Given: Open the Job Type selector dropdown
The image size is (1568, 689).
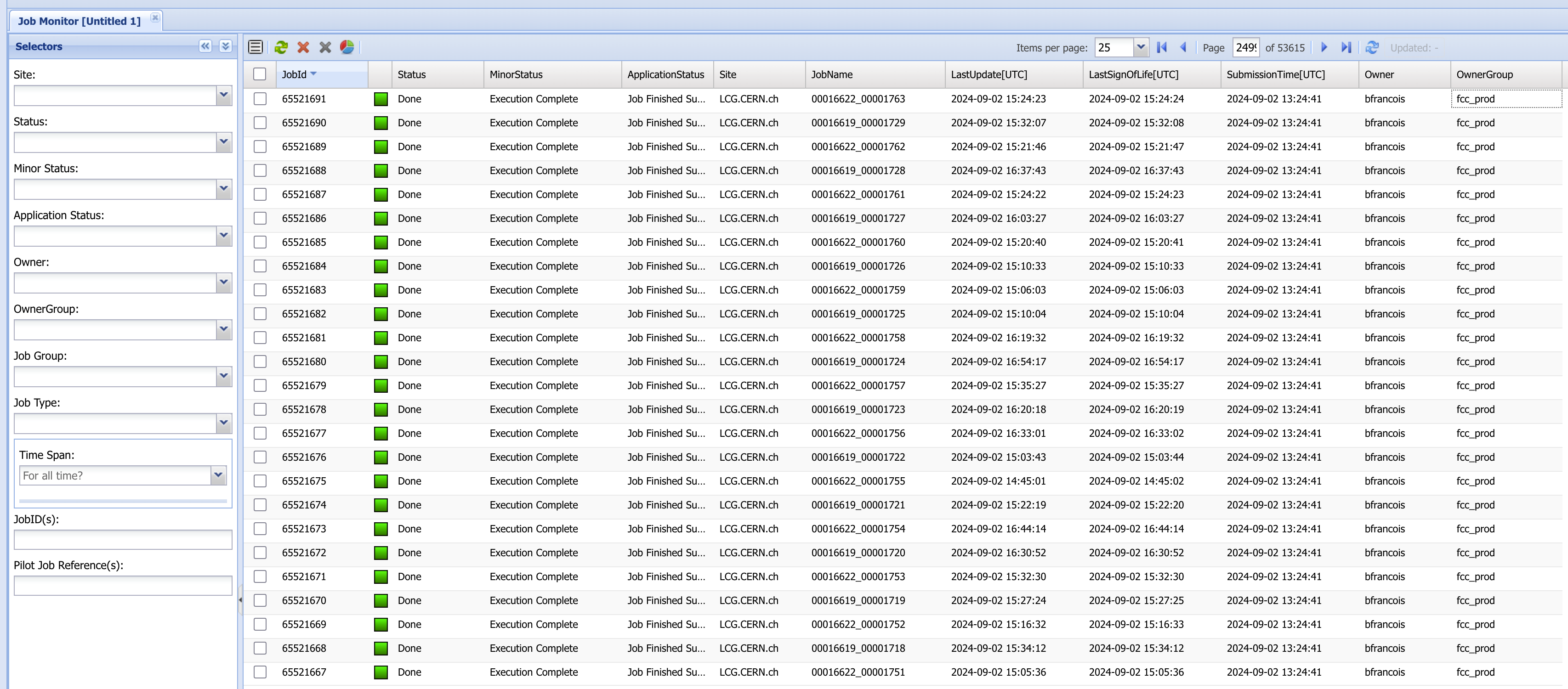Looking at the screenshot, I should click(x=224, y=424).
